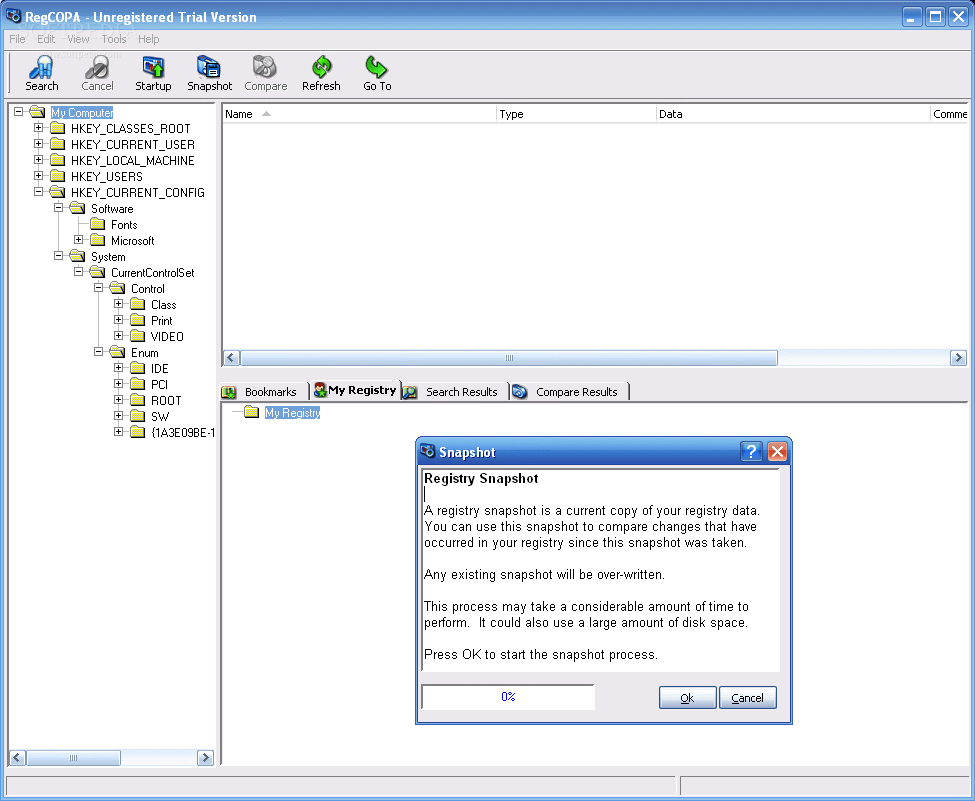Collapse the Enum key
The image size is (975, 801).
pyautogui.click(x=98, y=351)
